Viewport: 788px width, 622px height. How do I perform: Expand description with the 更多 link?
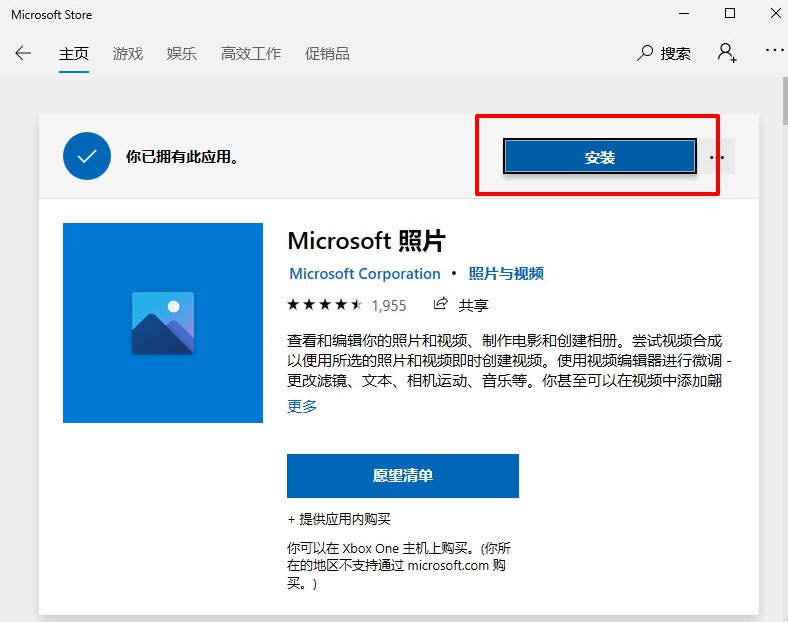click(x=302, y=406)
